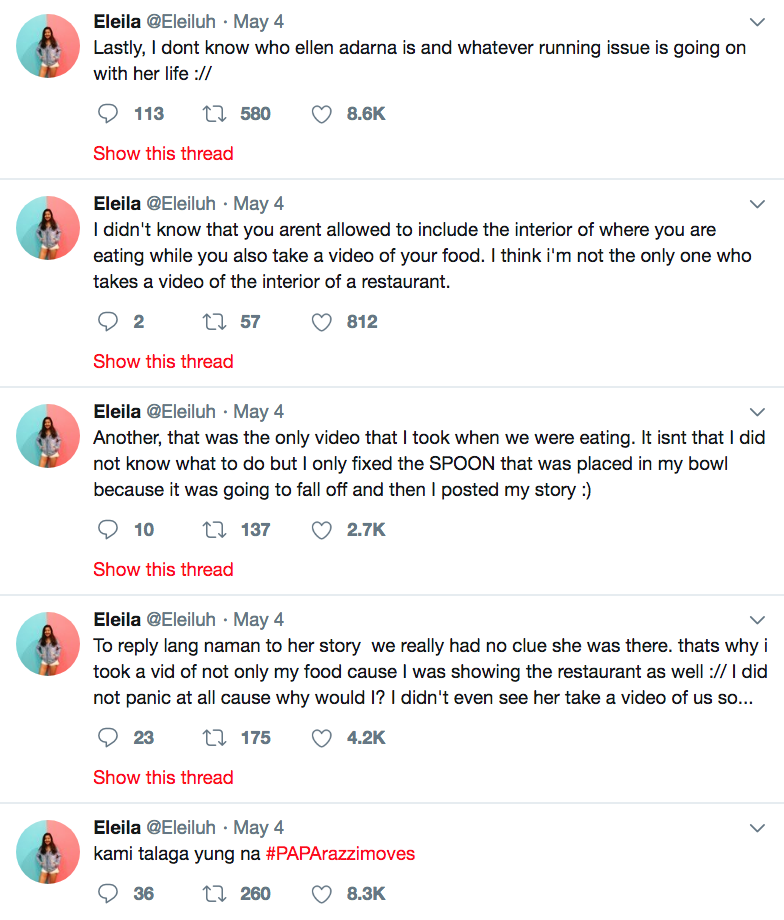
Task: Retweet the tweet with 260 retweets
Action: (213, 894)
